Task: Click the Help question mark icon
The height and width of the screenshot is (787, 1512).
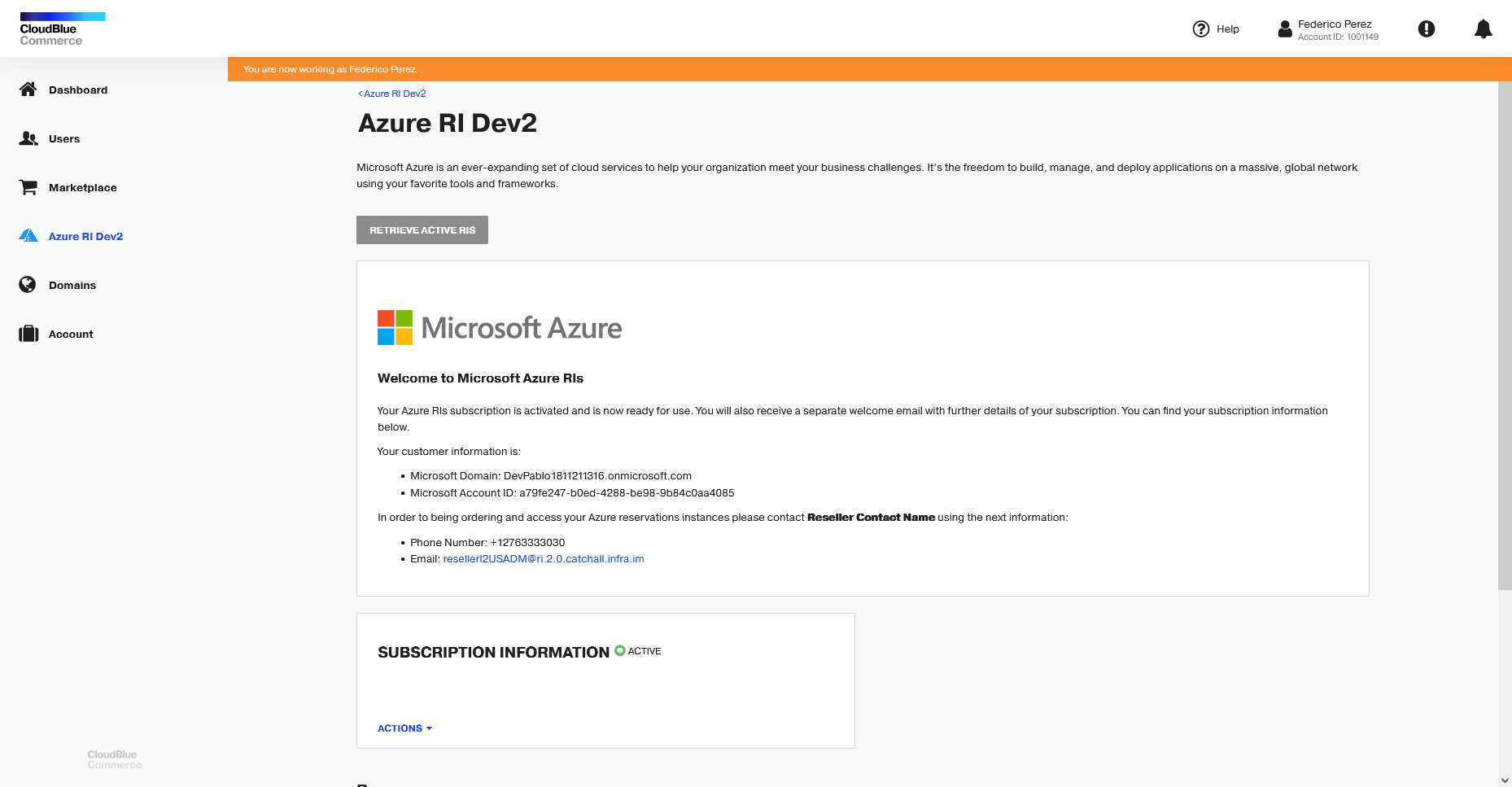Action: (x=1200, y=28)
